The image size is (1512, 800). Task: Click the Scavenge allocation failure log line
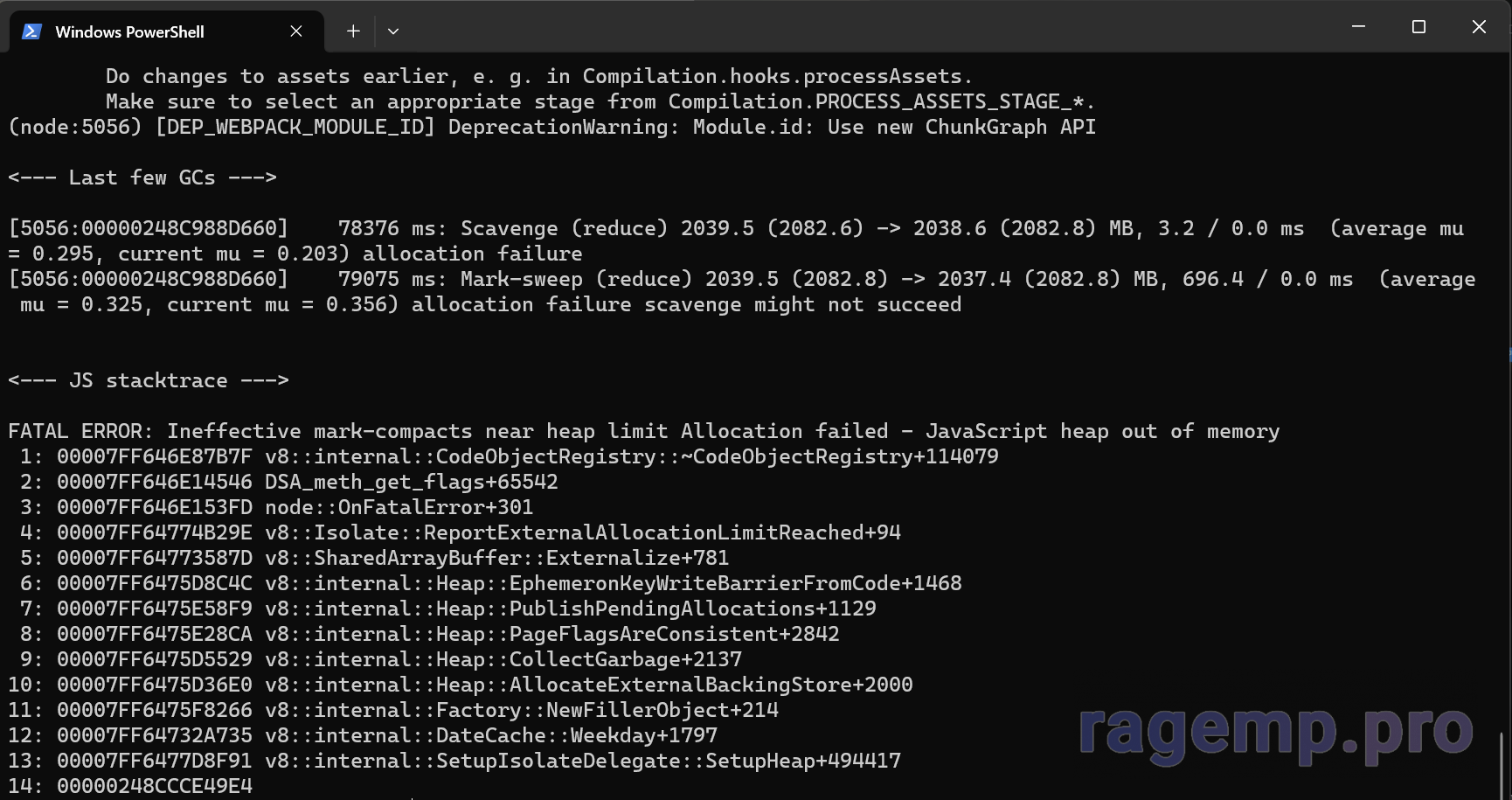(x=736, y=241)
